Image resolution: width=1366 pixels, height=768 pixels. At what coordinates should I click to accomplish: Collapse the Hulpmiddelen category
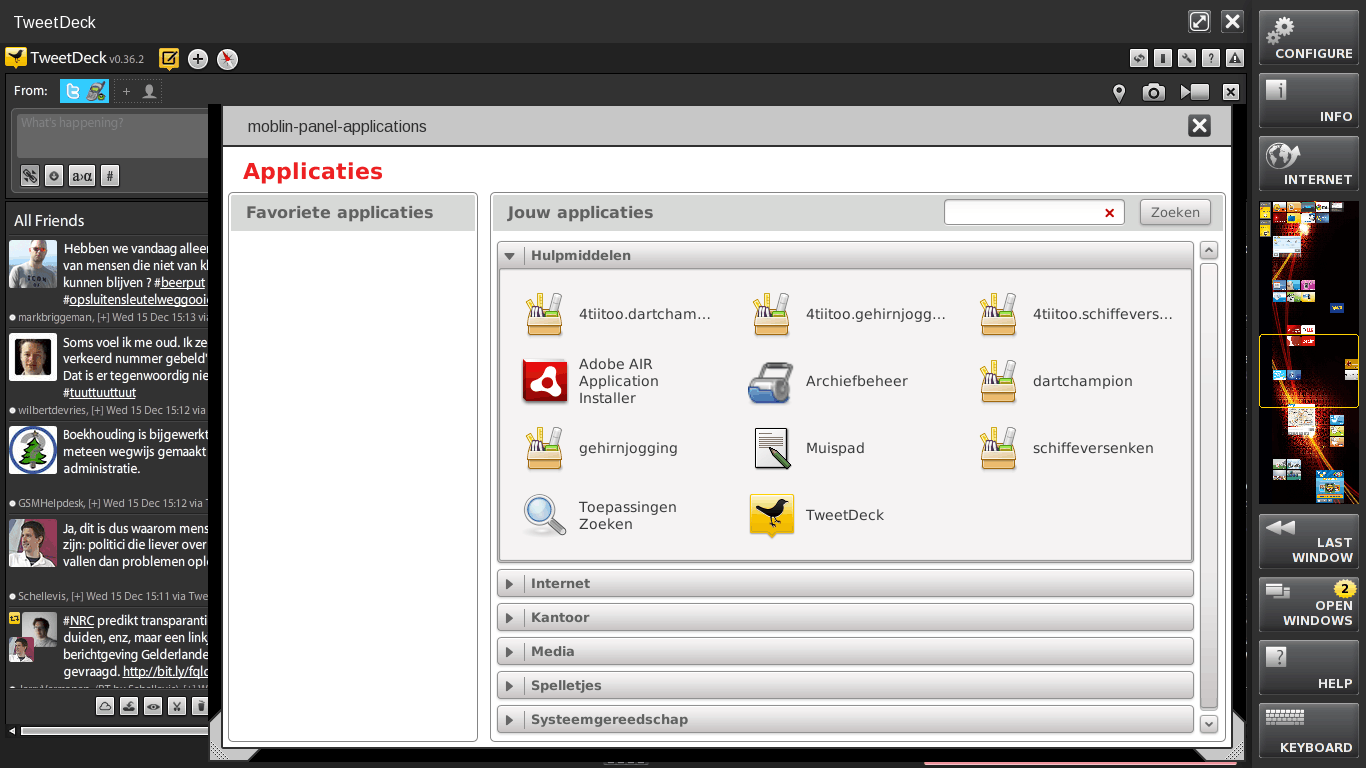(x=510, y=256)
